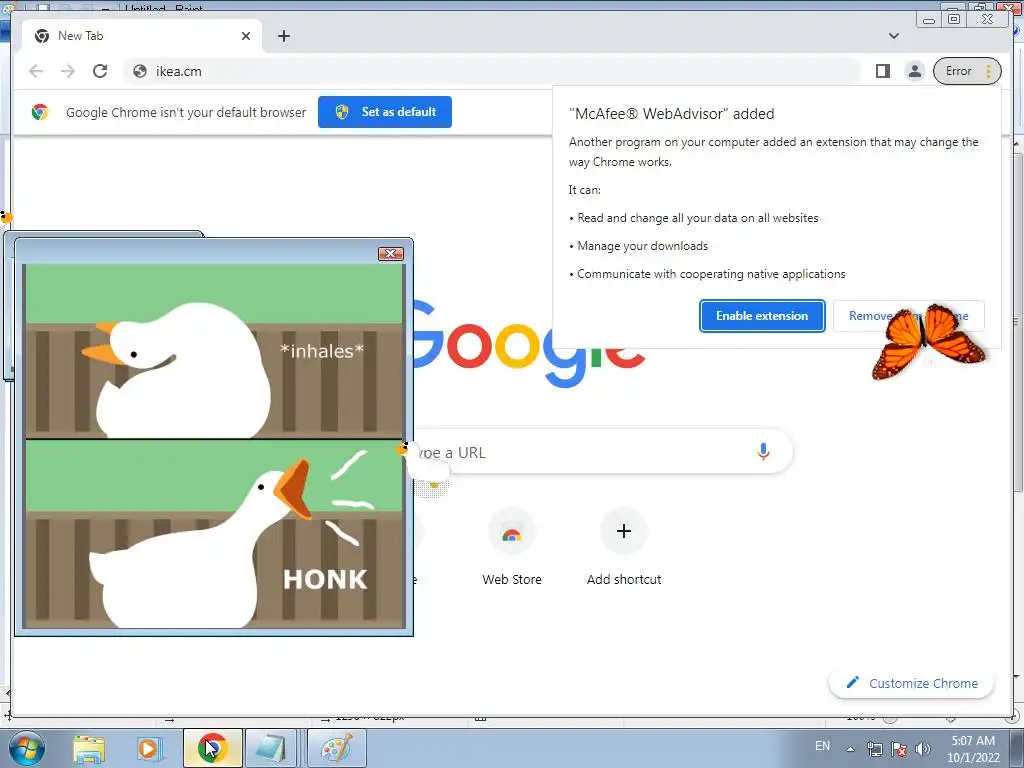Image resolution: width=1024 pixels, height=768 pixels.
Task: Open Windows Explorer from the taskbar
Action: [89, 748]
